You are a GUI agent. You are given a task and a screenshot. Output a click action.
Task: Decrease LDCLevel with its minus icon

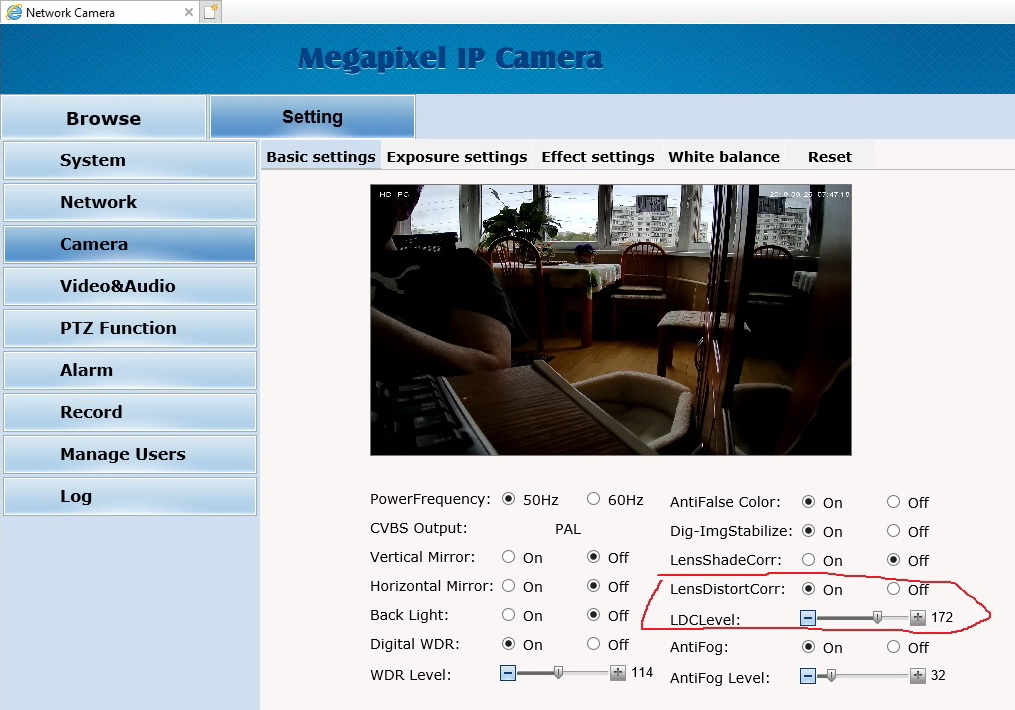click(808, 618)
